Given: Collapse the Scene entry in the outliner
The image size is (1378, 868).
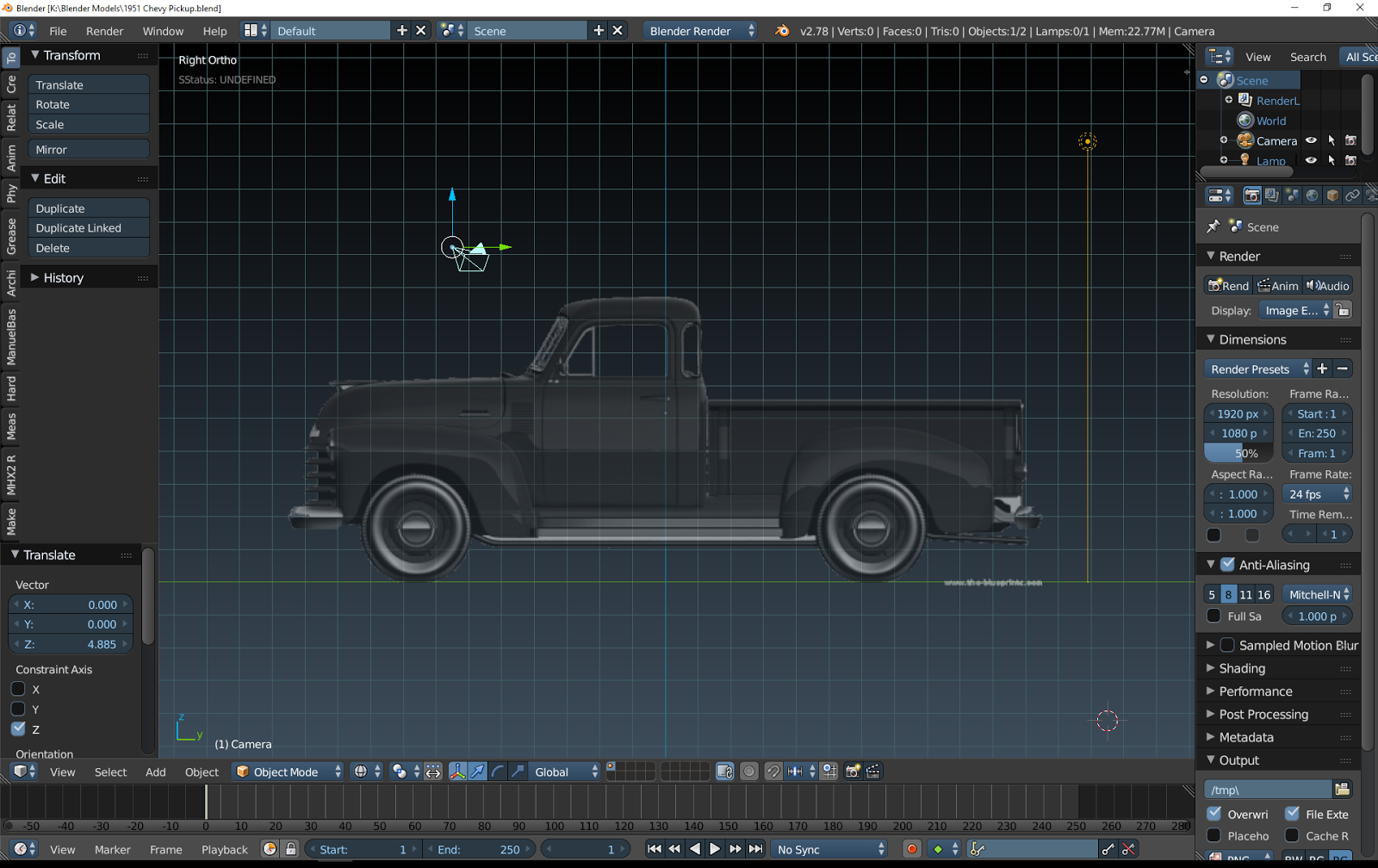Looking at the screenshot, I should tap(1204, 79).
